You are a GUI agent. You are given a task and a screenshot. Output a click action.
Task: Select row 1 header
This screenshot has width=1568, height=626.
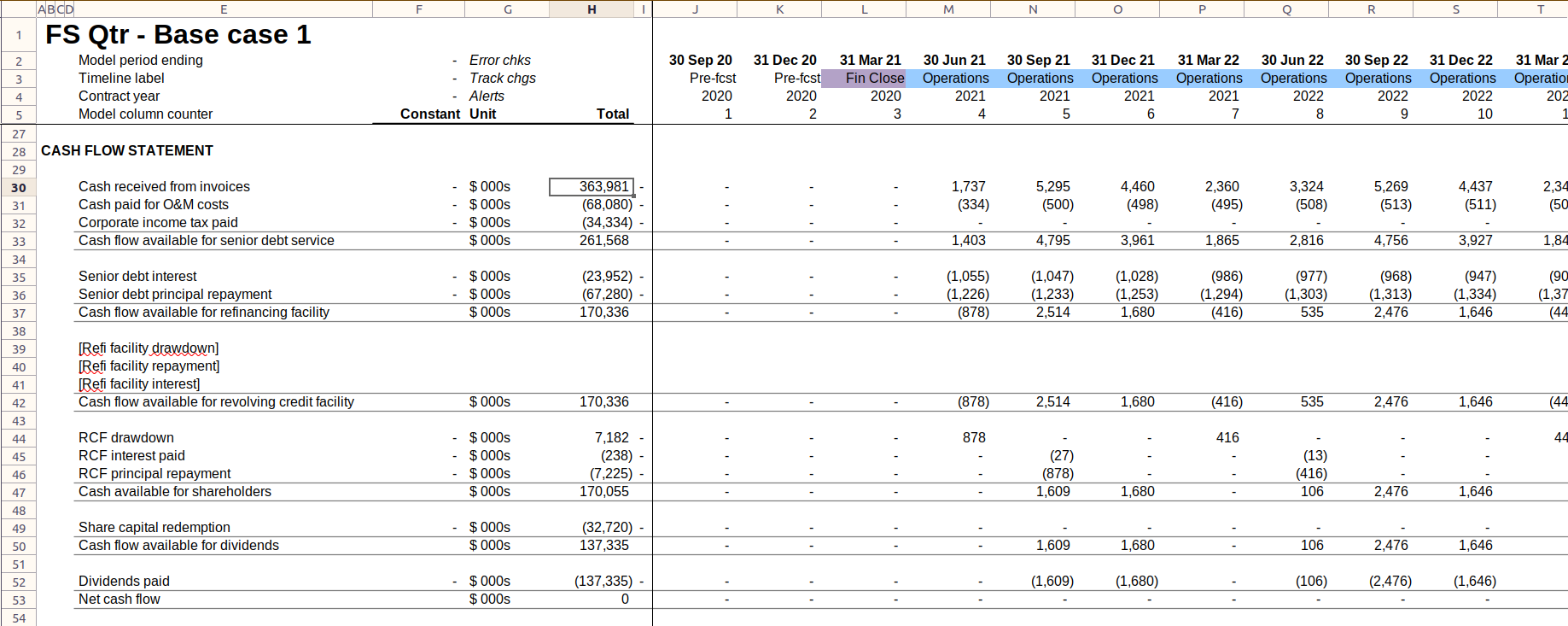point(18,35)
